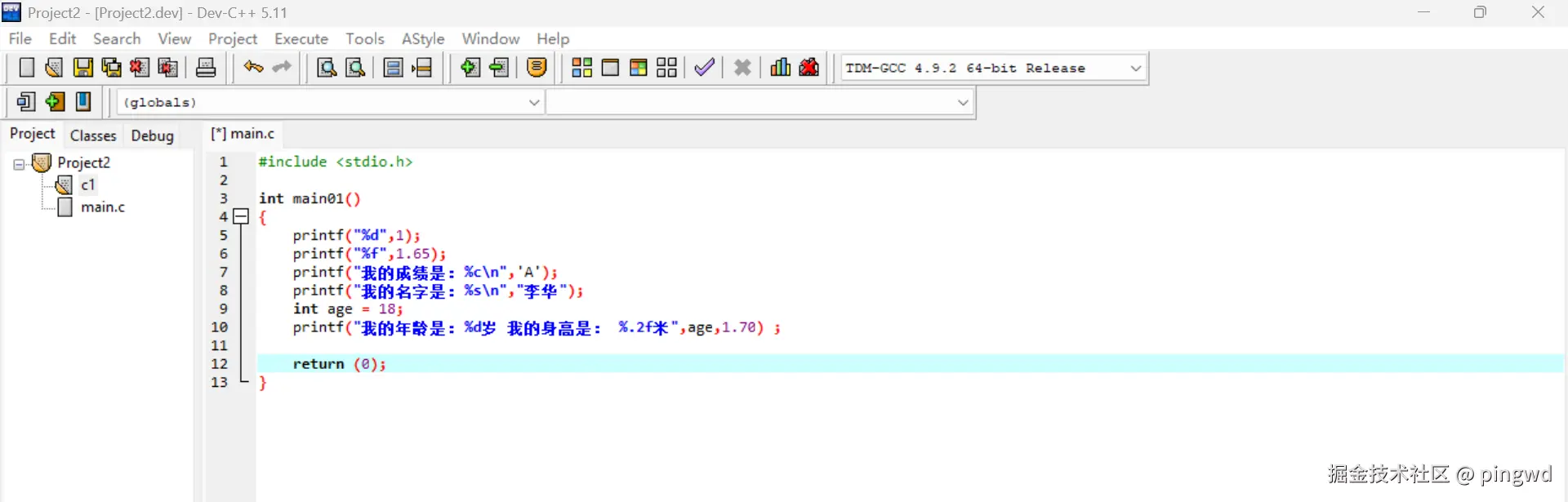Open the AStyle menu

[x=423, y=38]
